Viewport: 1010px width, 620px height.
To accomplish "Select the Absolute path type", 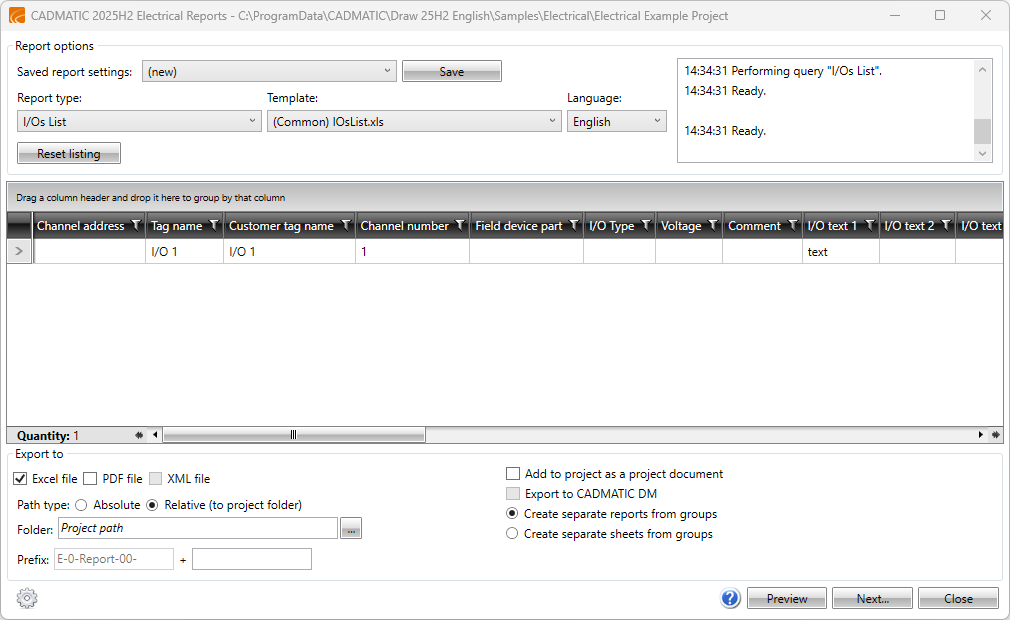I will click(x=81, y=505).
